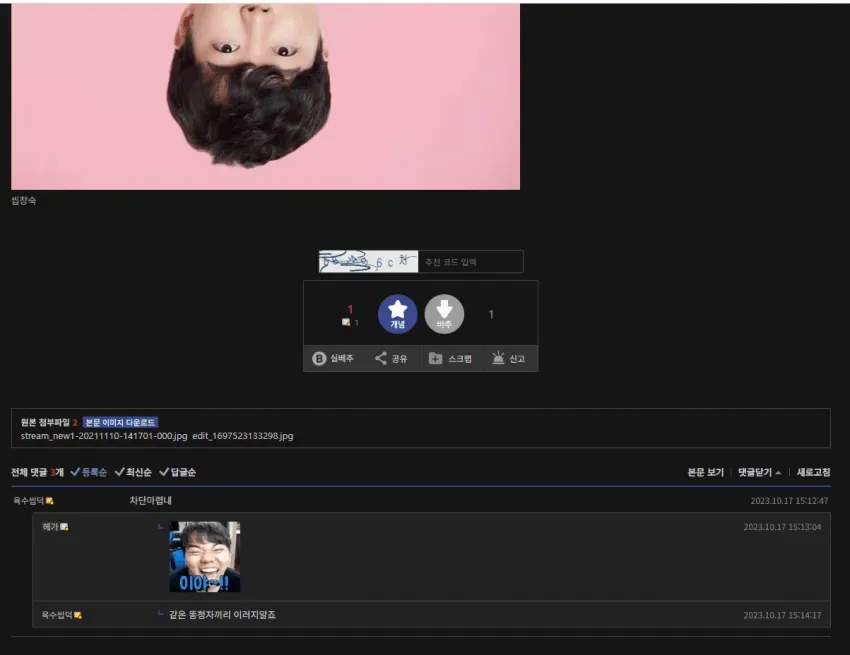Open attachment stream_new1-20211110-141701-000.jpg
Viewport: 850px width, 655px height.
[104, 436]
